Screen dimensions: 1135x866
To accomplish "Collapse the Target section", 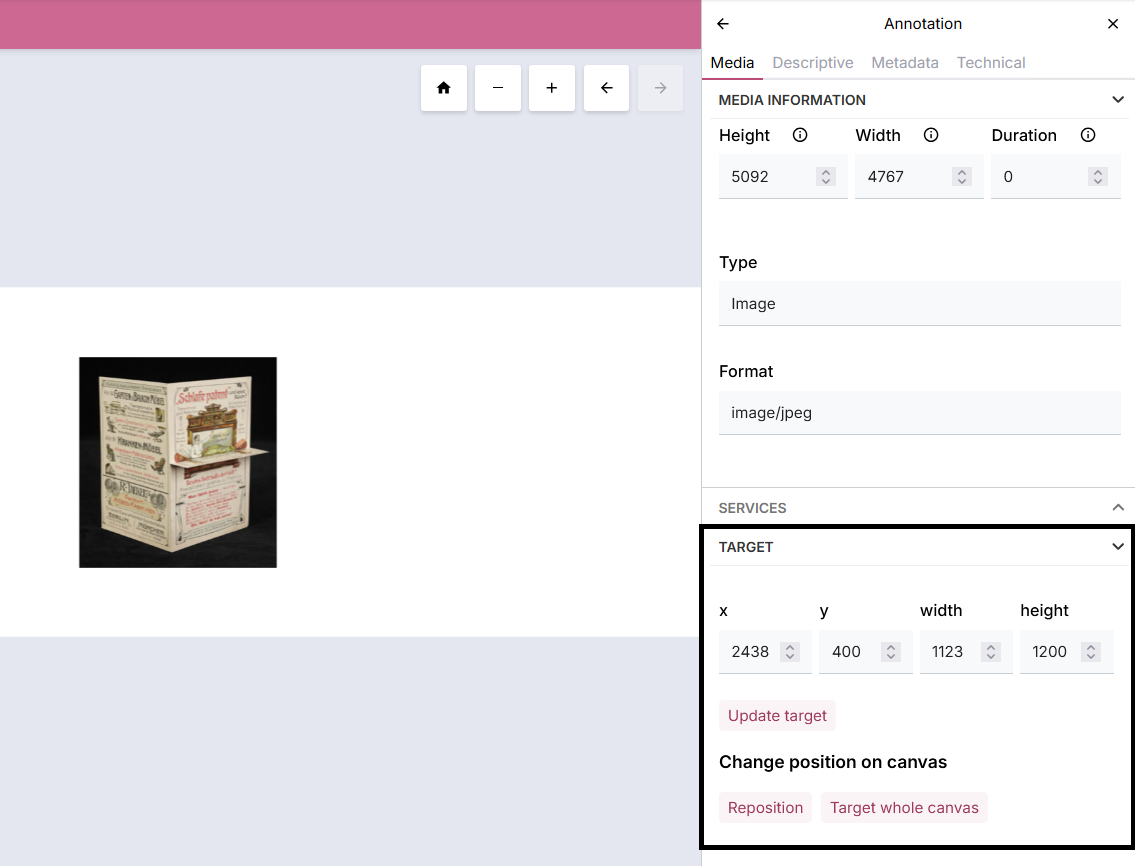I will (1118, 547).
